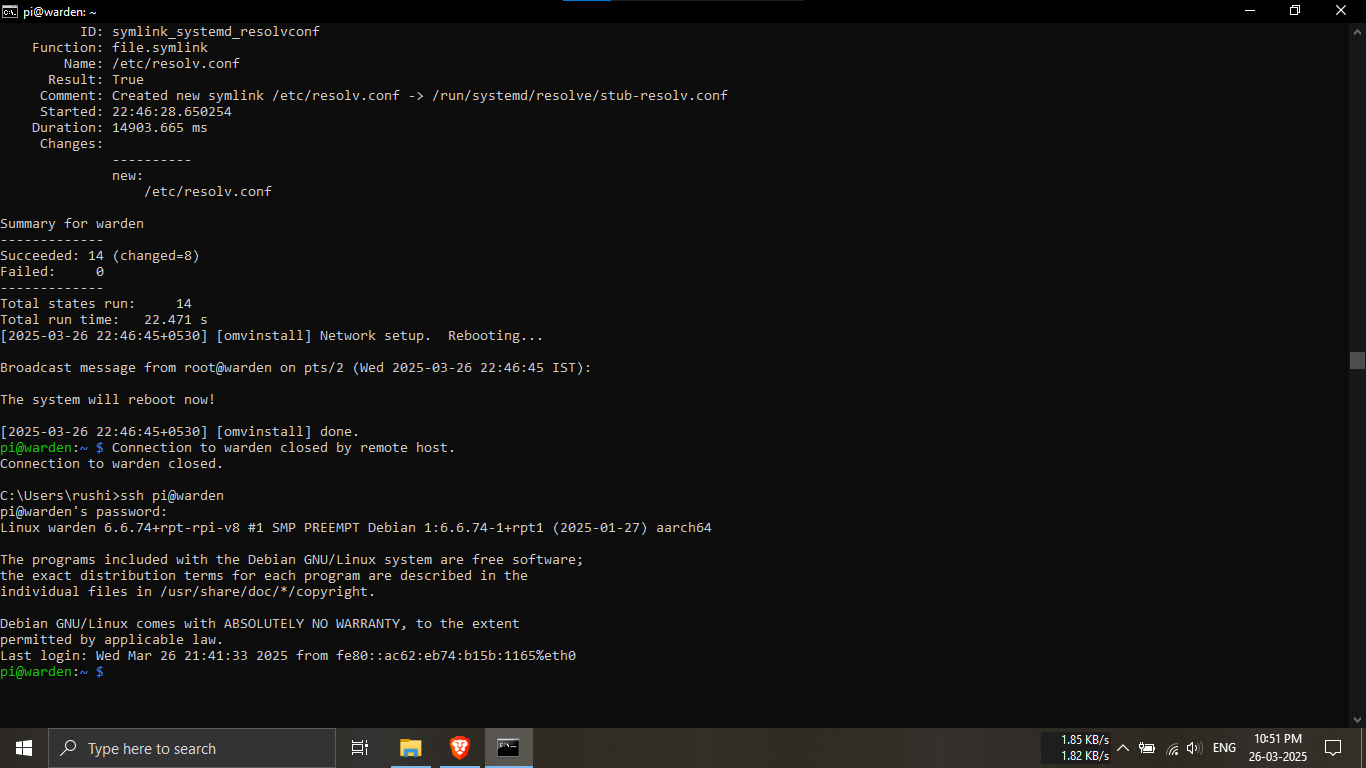Open Wi-Fi network settings tray icon
The height and width of the screenshot is (768, 1366).
pyautogui.click(x=1172, y=748)
